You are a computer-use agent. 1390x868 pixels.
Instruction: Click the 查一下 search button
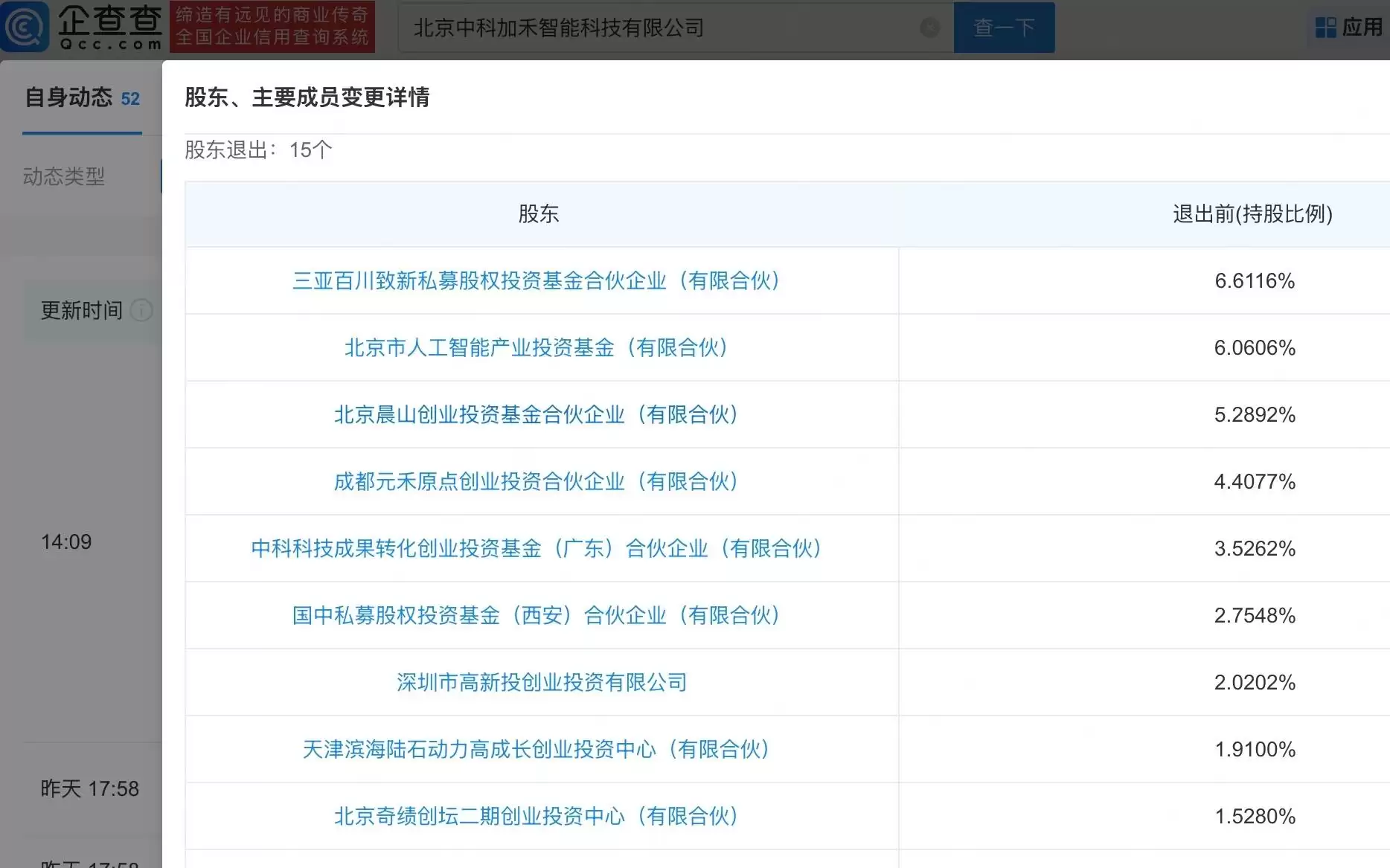point(1004,28)
